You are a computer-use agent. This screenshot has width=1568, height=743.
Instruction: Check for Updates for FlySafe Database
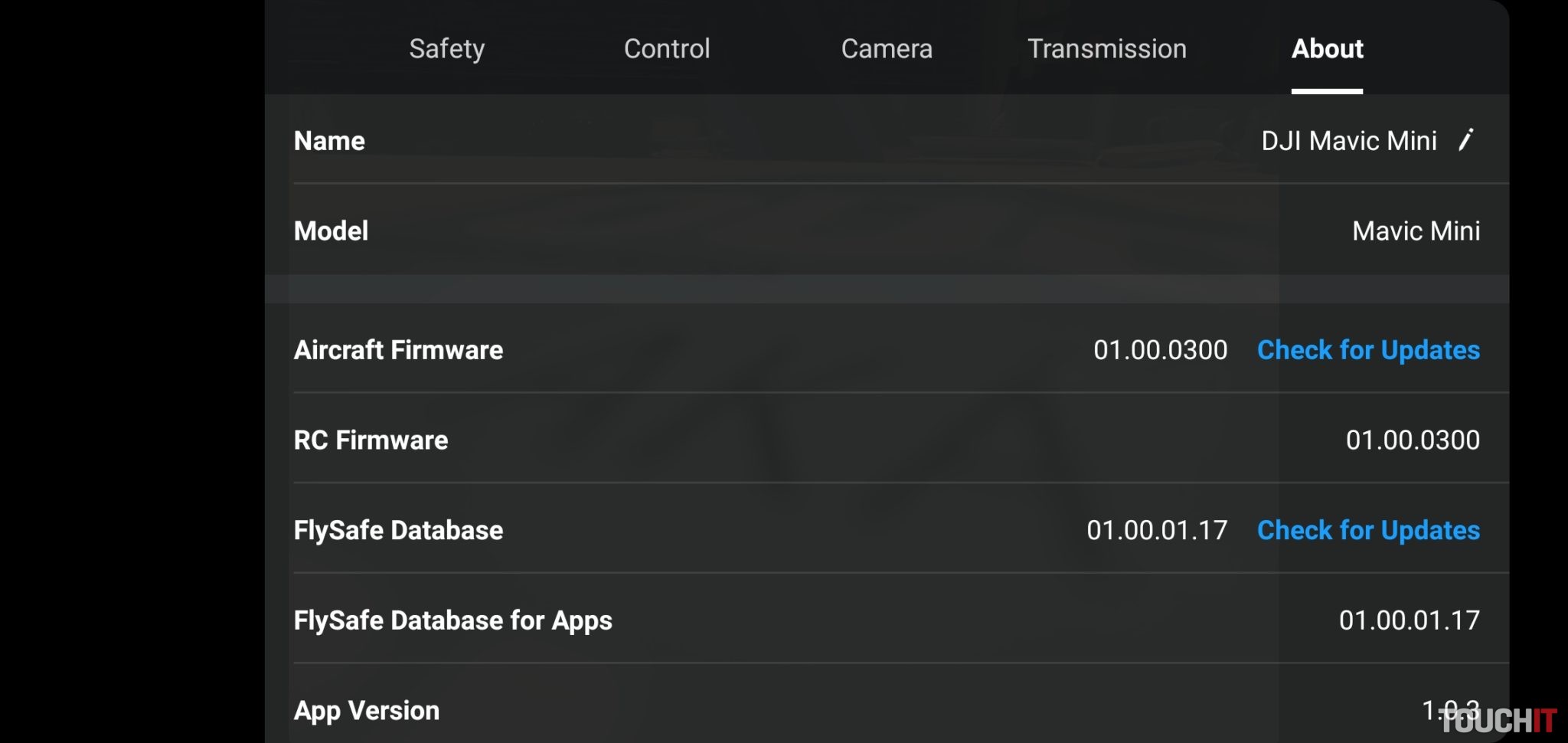click(1368, 530)
